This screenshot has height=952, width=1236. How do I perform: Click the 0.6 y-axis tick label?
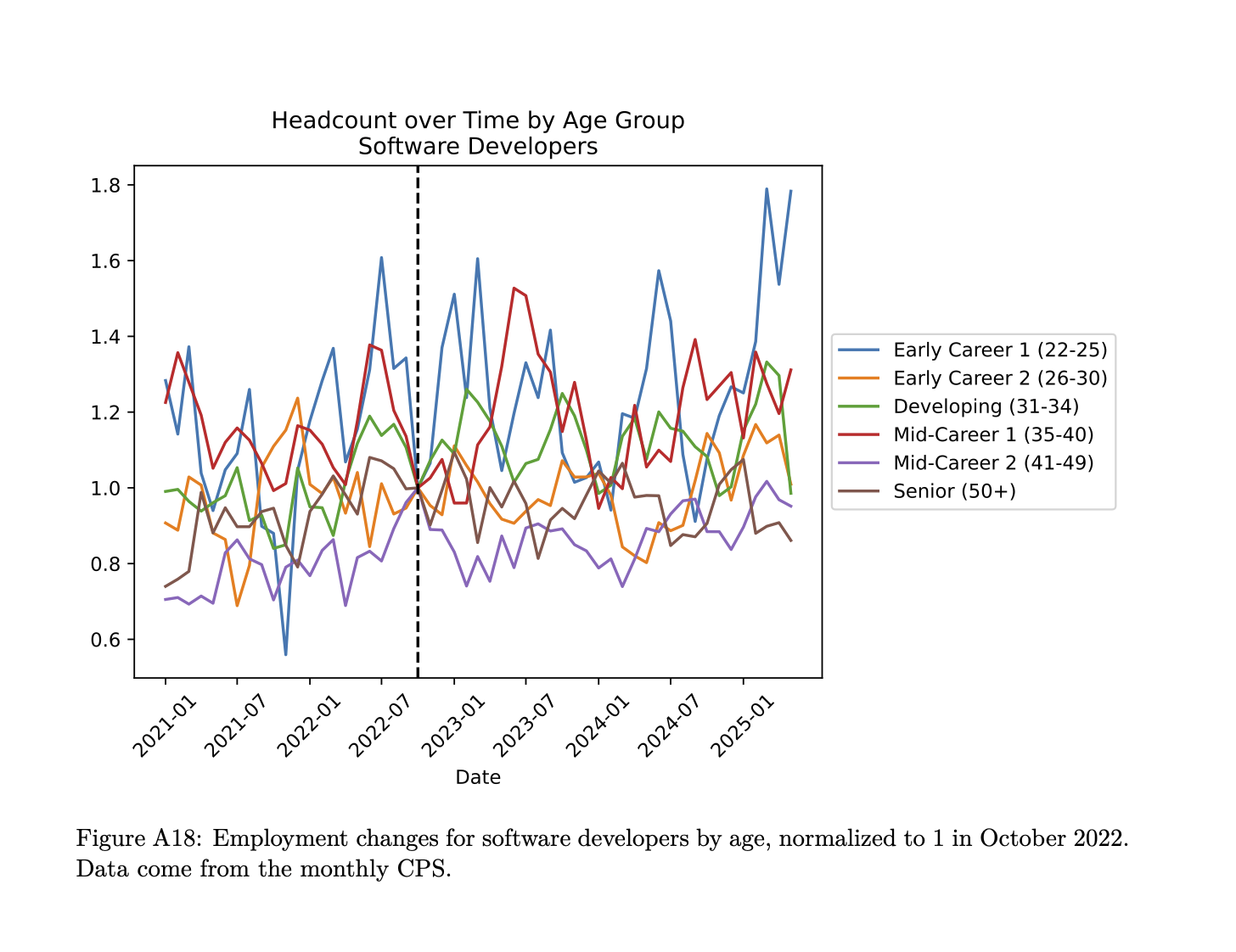[107, 640]
